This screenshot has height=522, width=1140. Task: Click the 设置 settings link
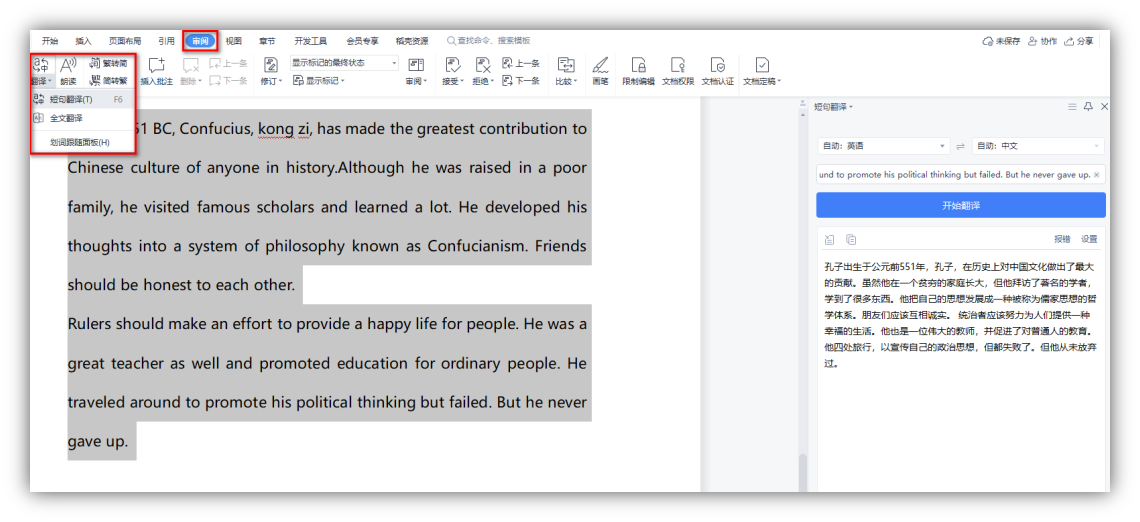coord(1089,239)
